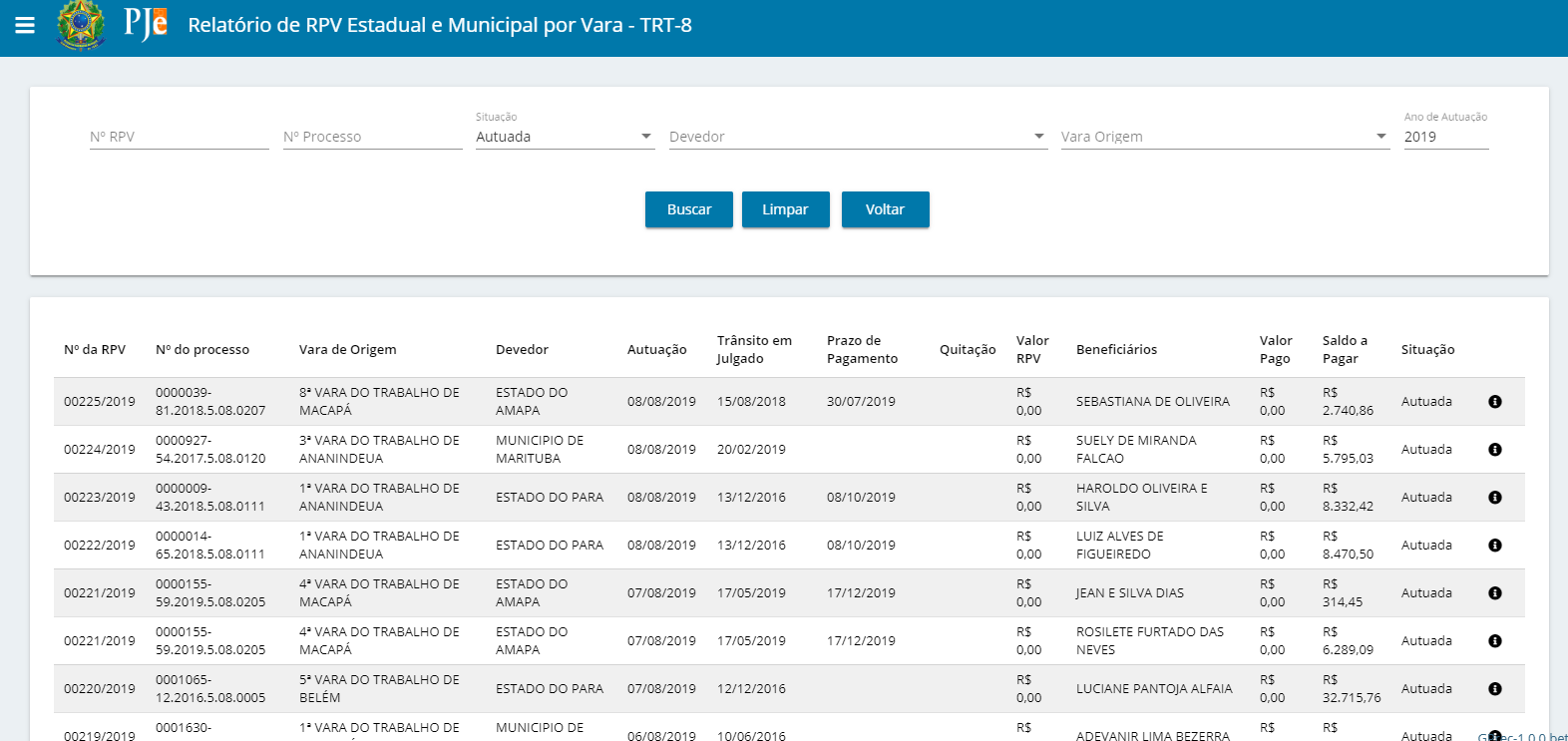
Task: Click the Autuação column header
Action: [x=657, y=350]
